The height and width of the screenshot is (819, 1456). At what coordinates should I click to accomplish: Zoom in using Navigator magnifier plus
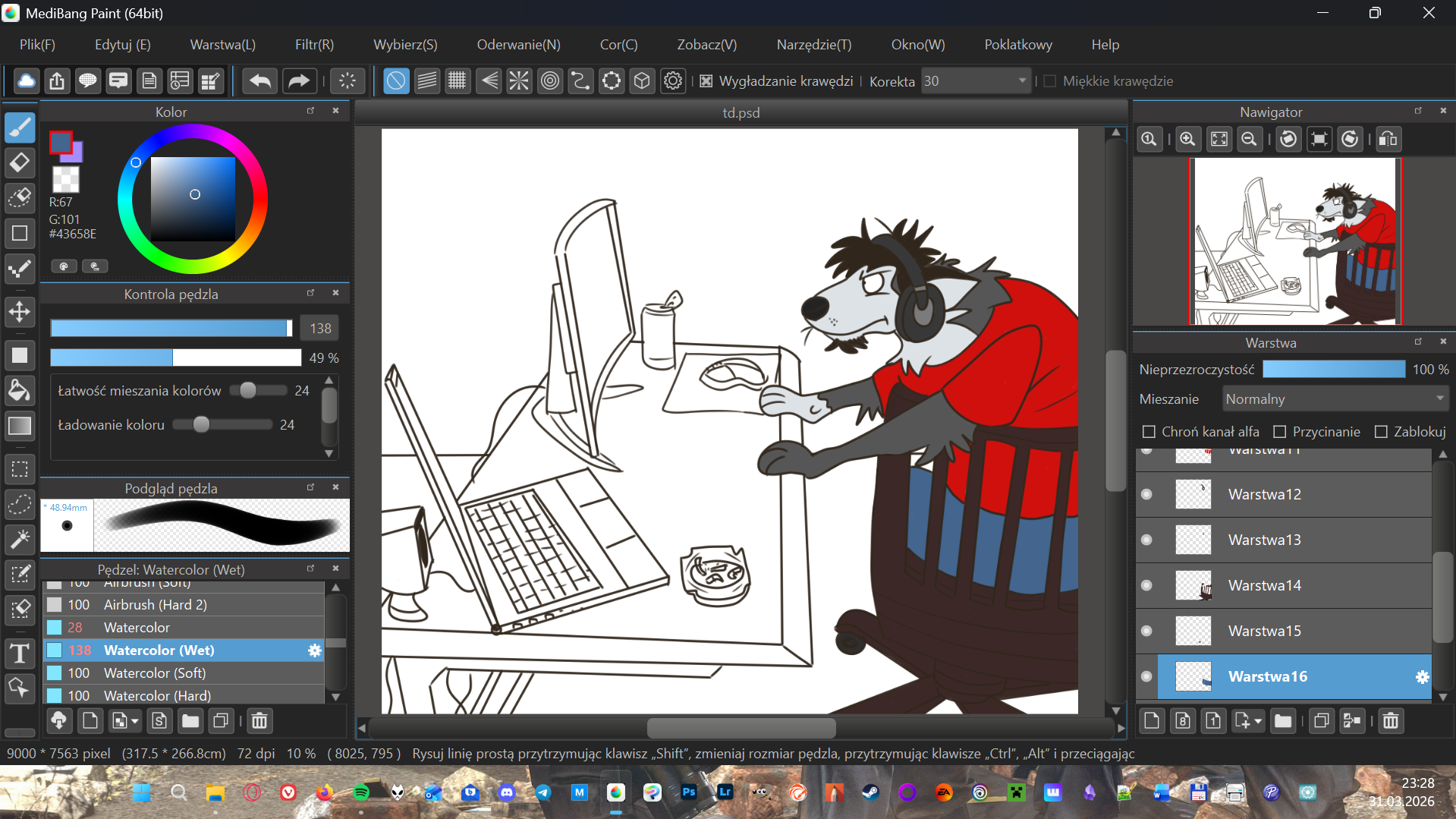pyautogui.click(x=1187, y=140)
